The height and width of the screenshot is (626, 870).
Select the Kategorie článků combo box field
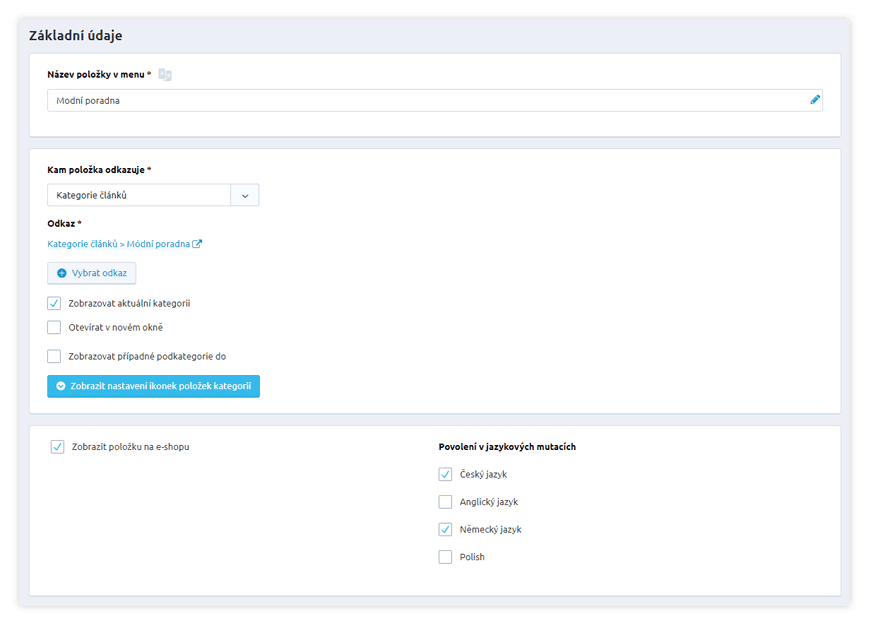point(139,195)
